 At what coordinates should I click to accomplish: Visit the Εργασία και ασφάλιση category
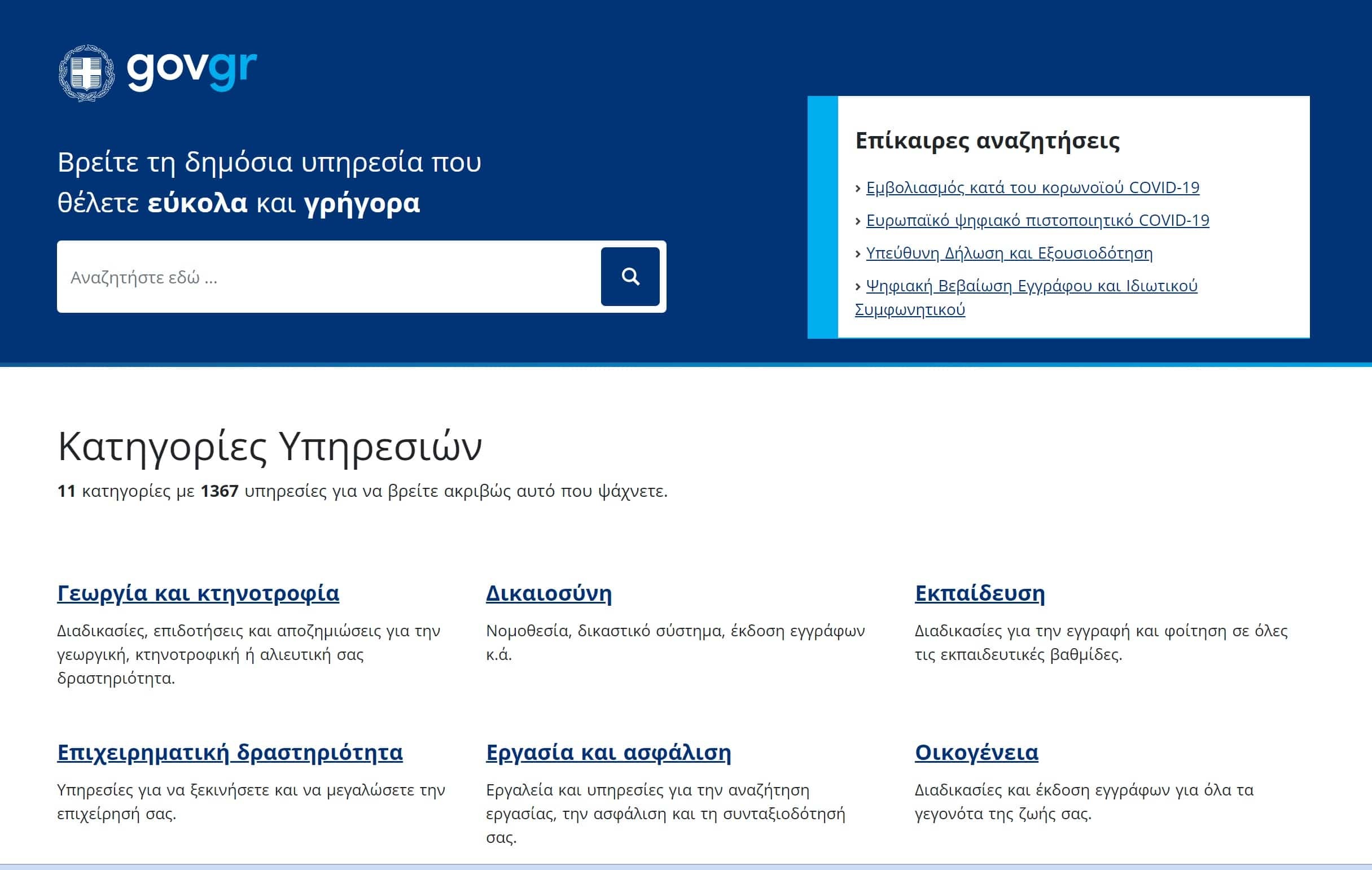608,753
